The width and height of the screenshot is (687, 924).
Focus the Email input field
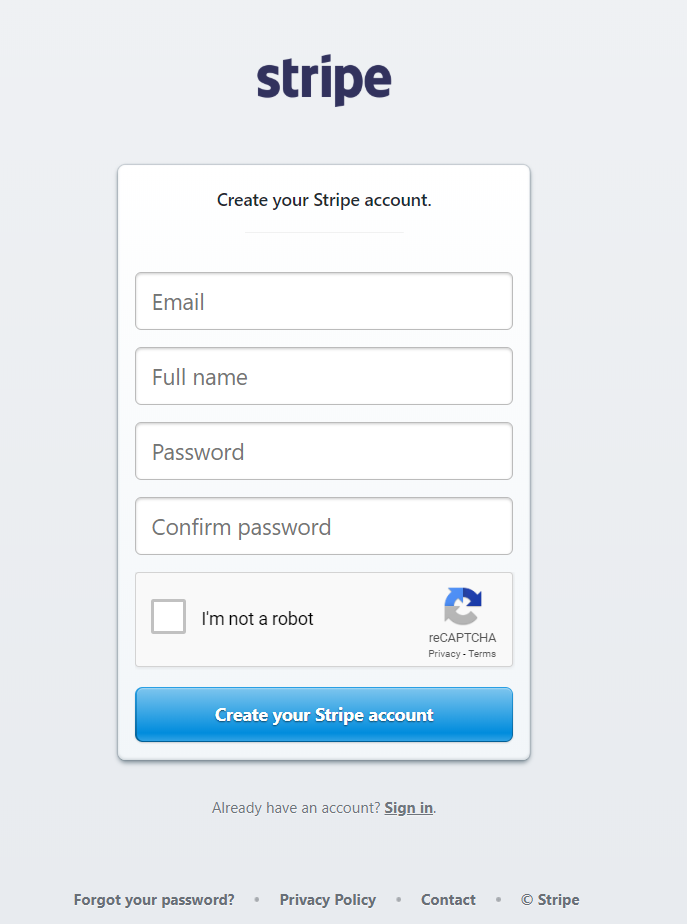323,301
